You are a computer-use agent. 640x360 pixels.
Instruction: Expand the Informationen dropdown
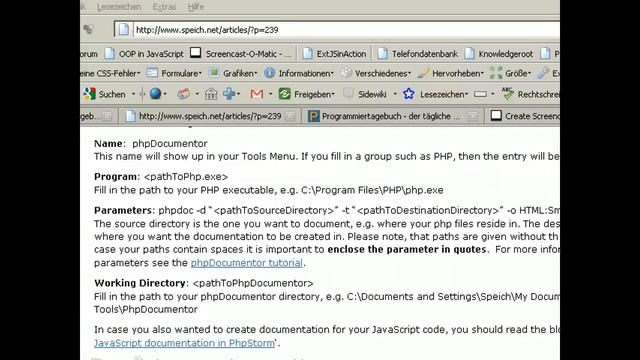click(x=332, y=73)
